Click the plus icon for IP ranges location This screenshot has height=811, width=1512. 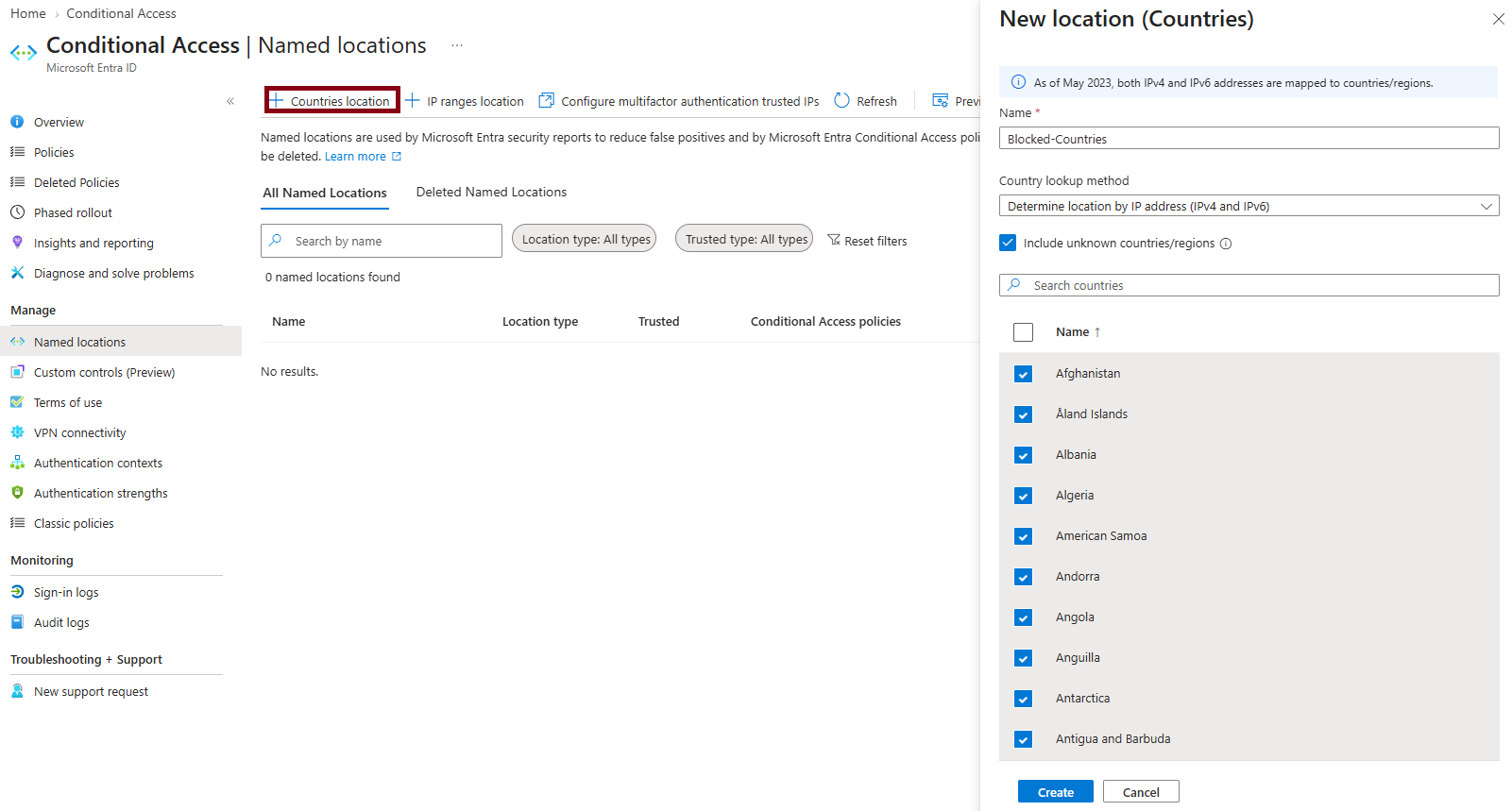413,100
